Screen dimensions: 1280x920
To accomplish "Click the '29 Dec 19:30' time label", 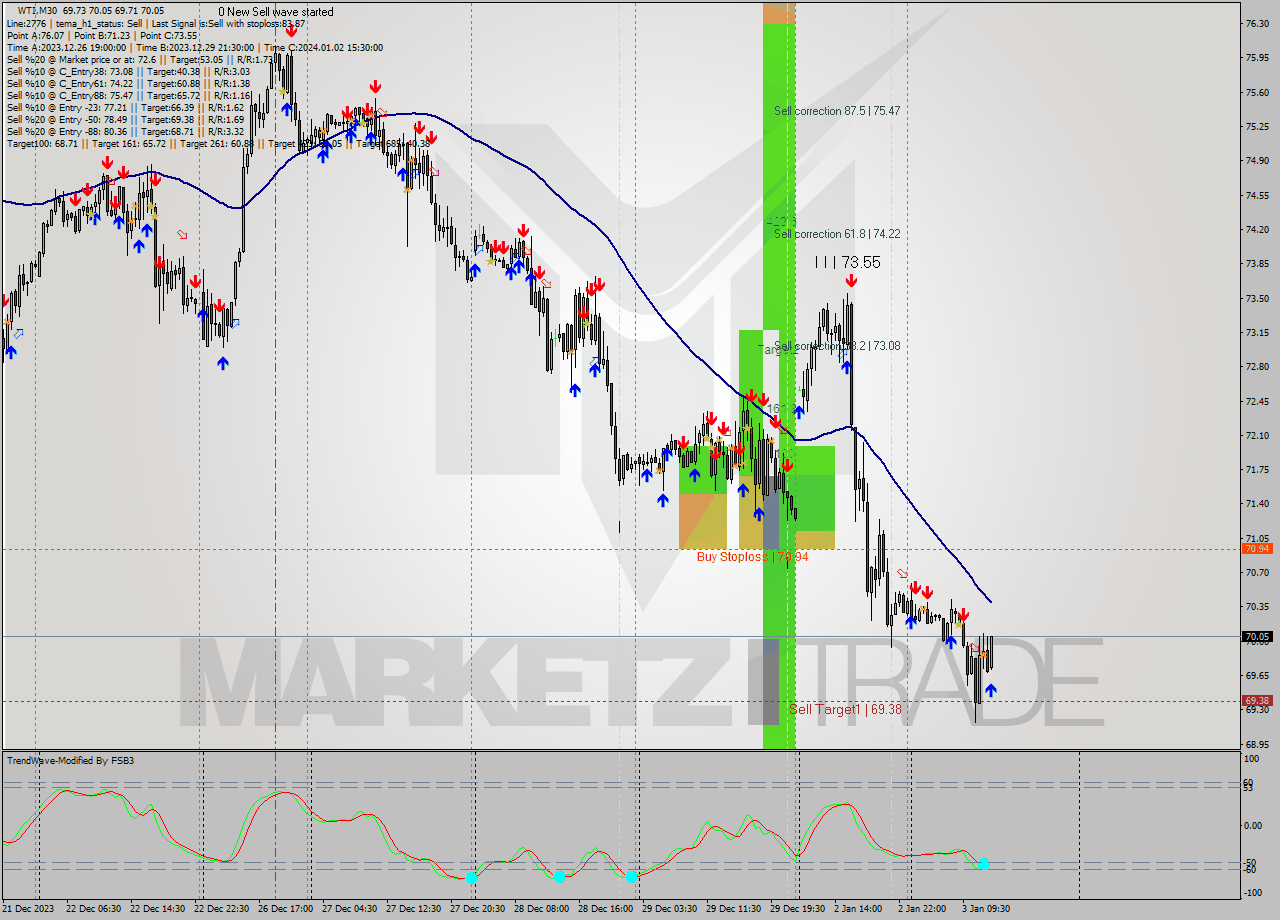I will (x=798, y=909).
